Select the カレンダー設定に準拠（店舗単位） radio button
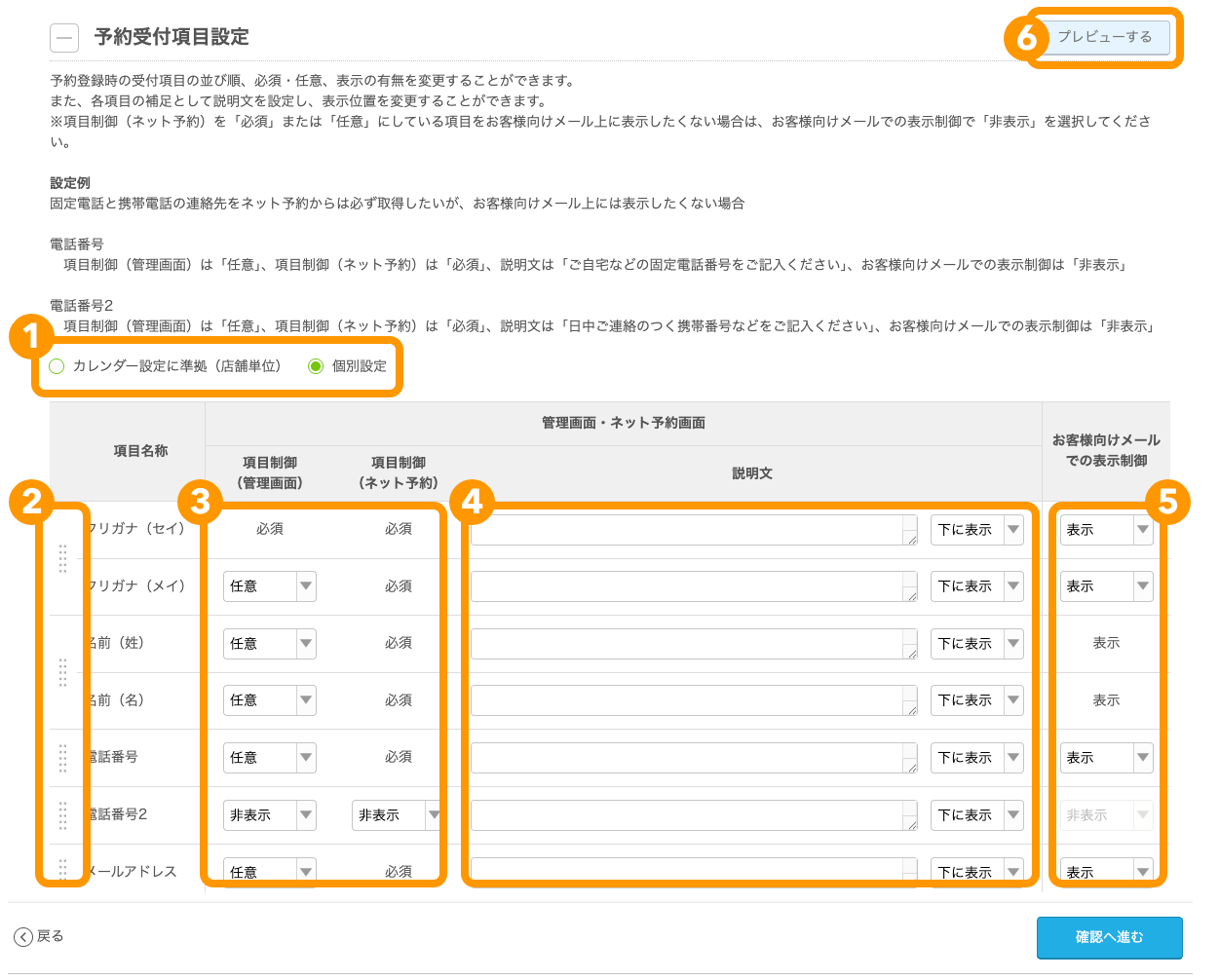This screenshot has height=980, width=1219. click(x=56, y=367)
